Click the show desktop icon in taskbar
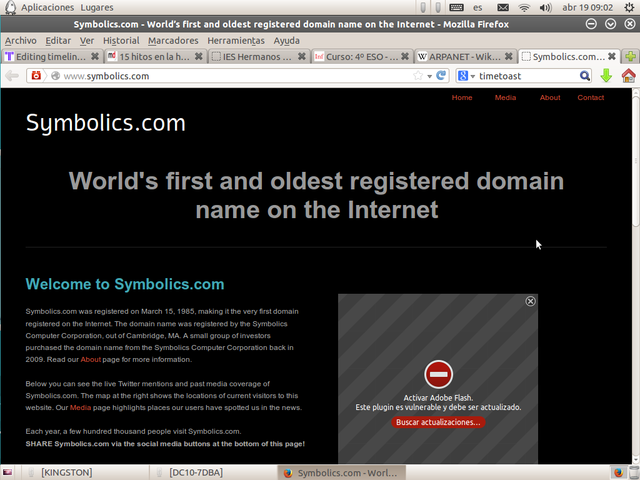Viewport: 640px width, 480px height. [x=7, y=472]
